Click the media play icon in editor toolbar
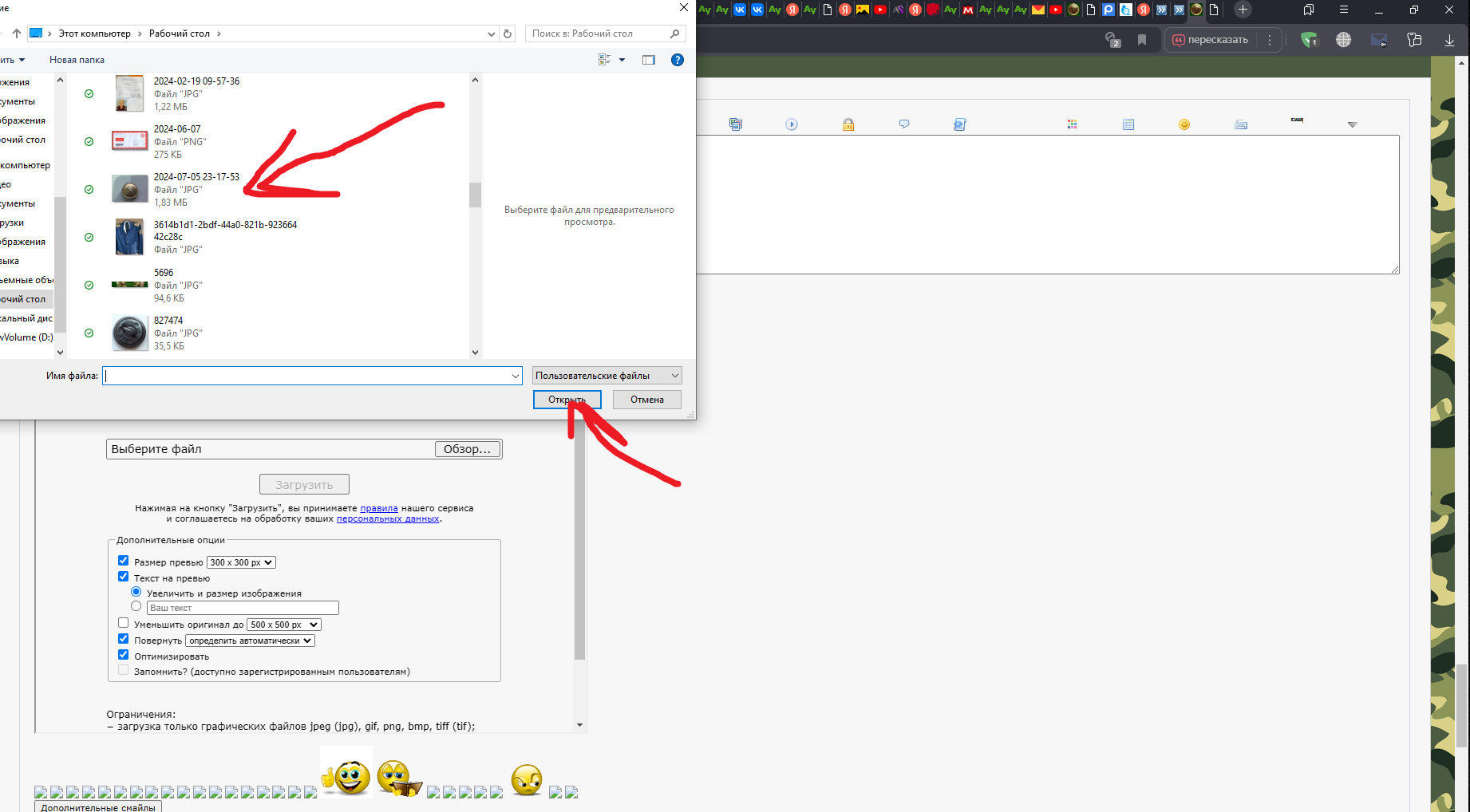Screen dimensions: 1470x812 pos(792,124)
